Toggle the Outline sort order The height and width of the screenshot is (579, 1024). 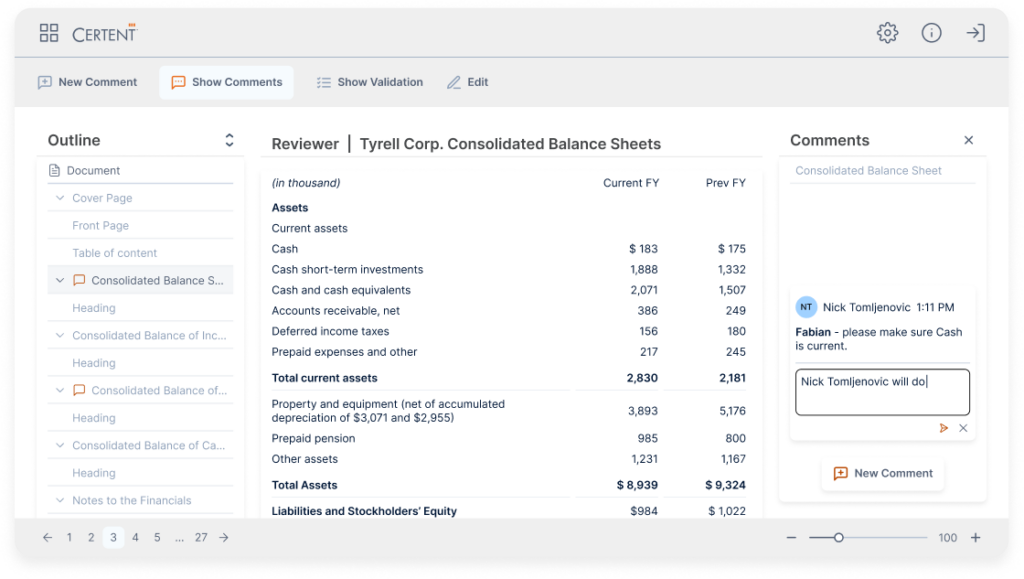[229, 140]
